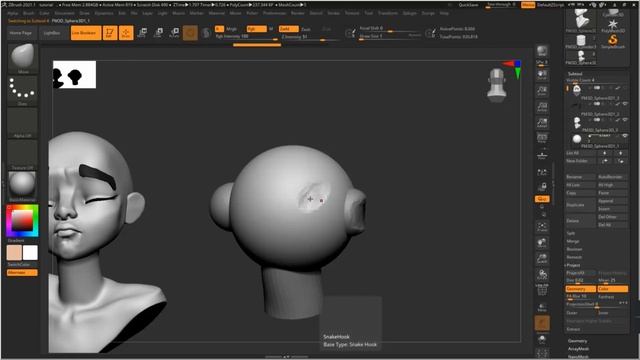Click the Actual size icon
Viewport: 640px width, 360px height.
[x=542, y=107]
